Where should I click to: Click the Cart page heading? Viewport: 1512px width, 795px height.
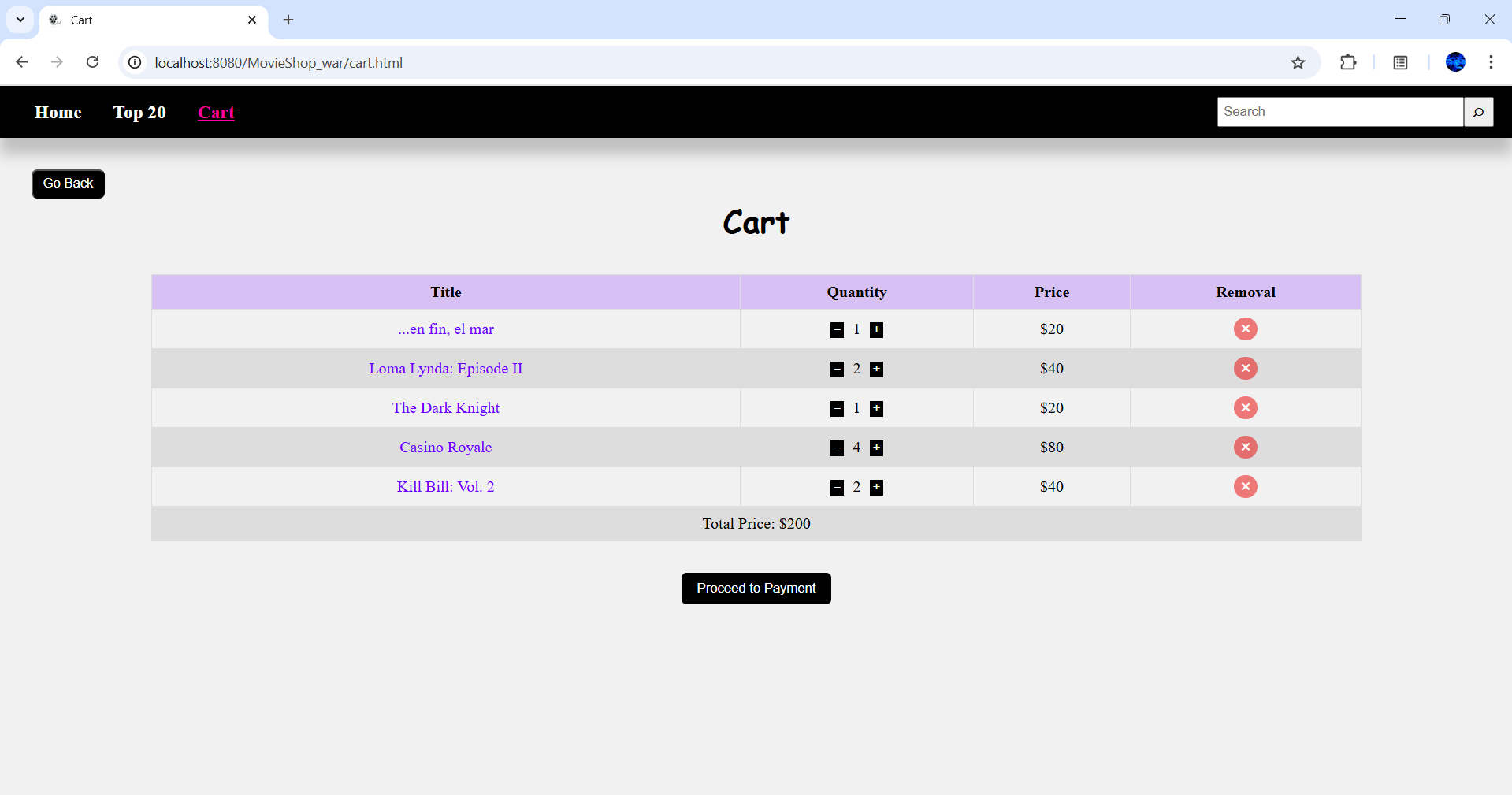coord(756,223)
